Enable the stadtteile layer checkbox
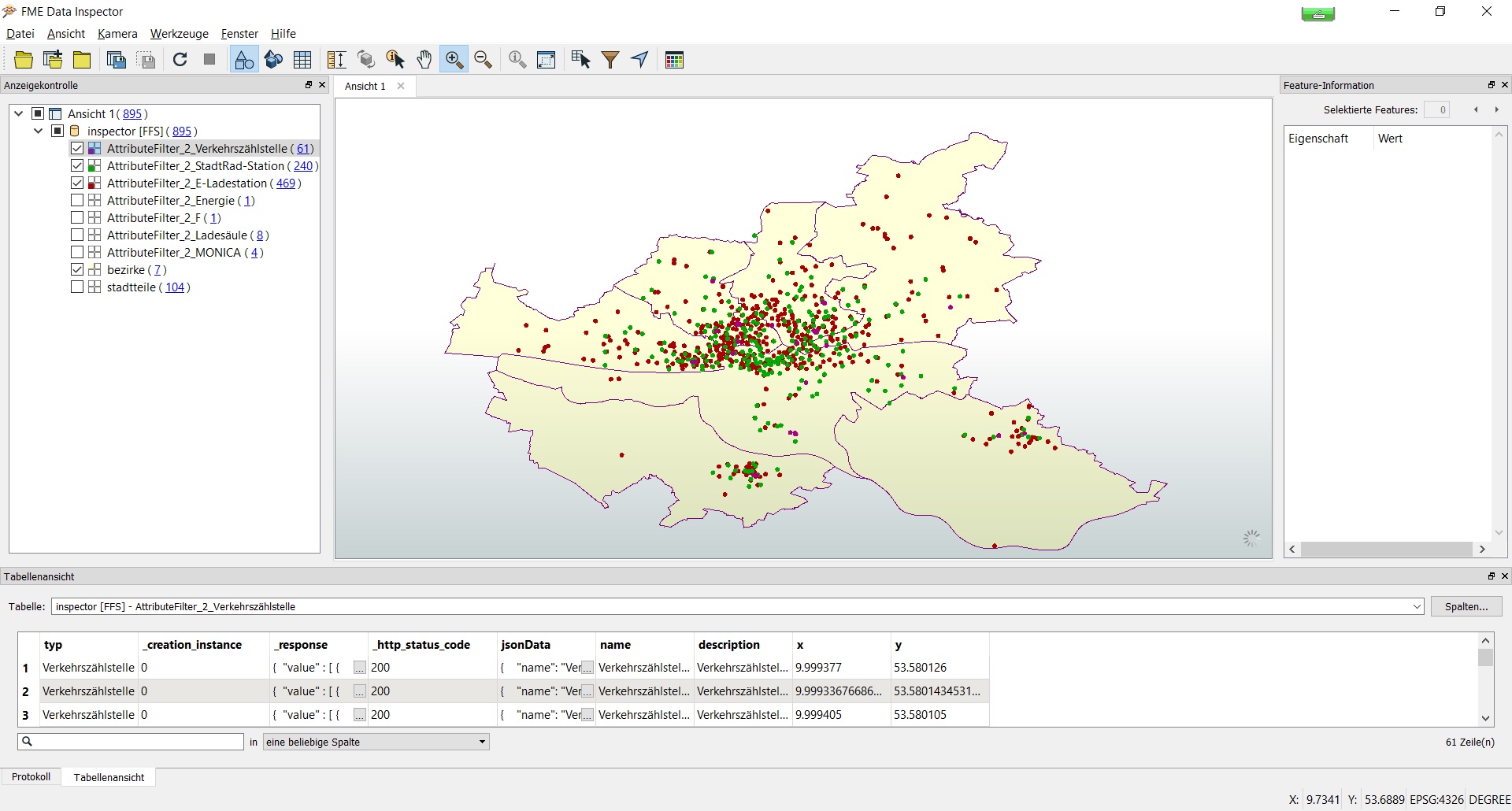 (x=77, y=287)
